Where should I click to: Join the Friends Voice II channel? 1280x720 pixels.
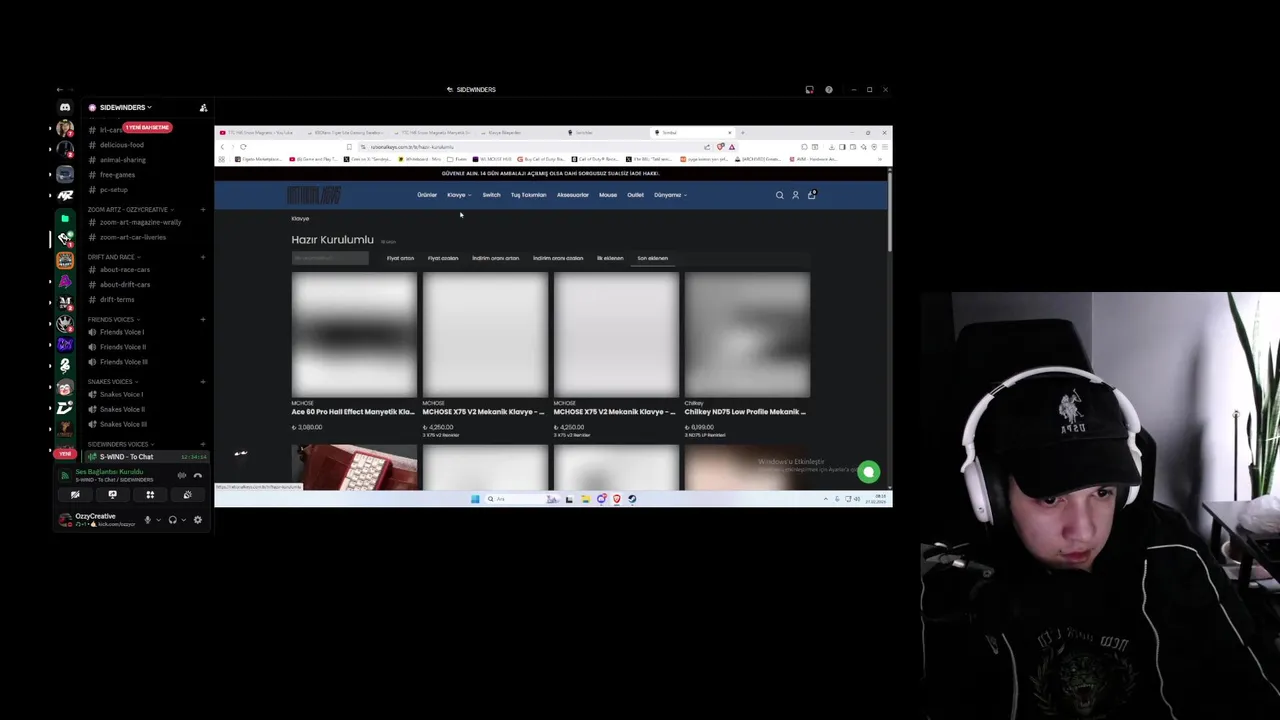(122, 347)
